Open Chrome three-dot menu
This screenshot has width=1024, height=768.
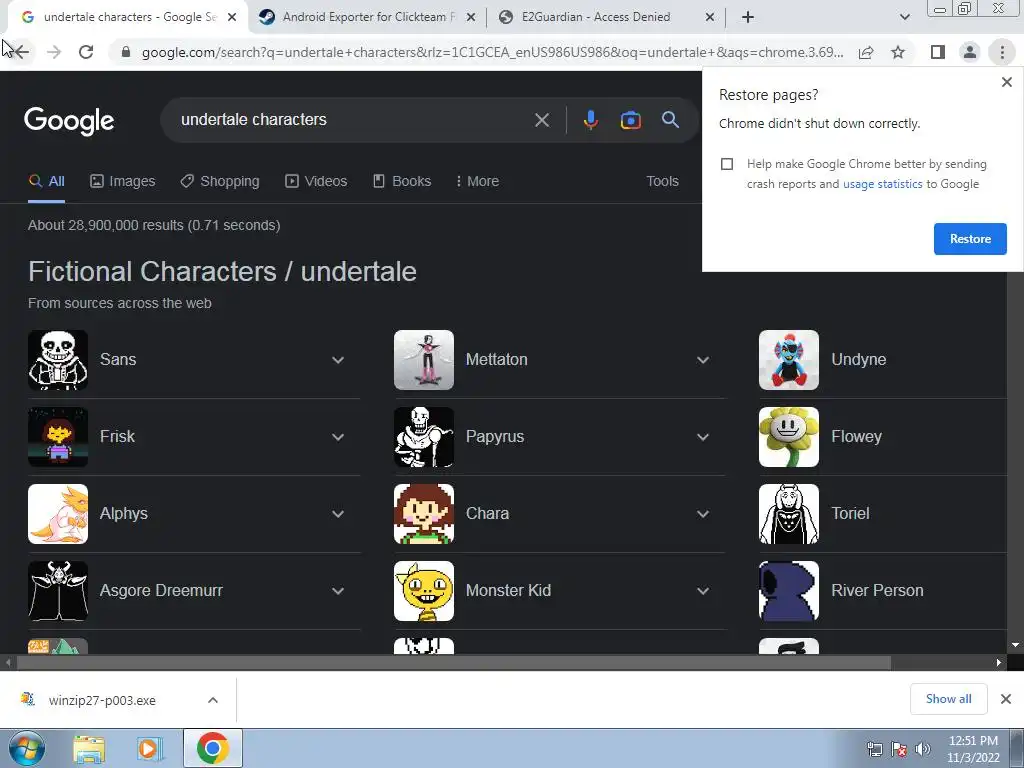coord(1002,52)
